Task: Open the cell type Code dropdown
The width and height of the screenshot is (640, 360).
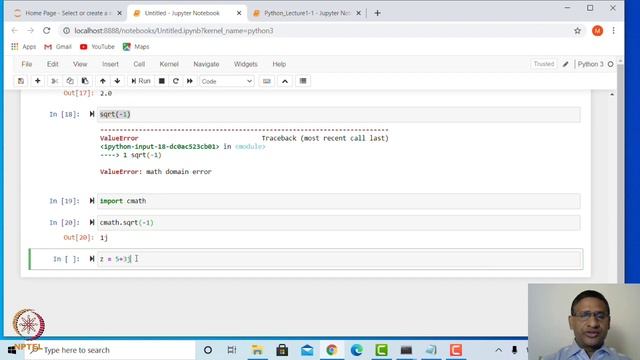Action: [227, 81]
